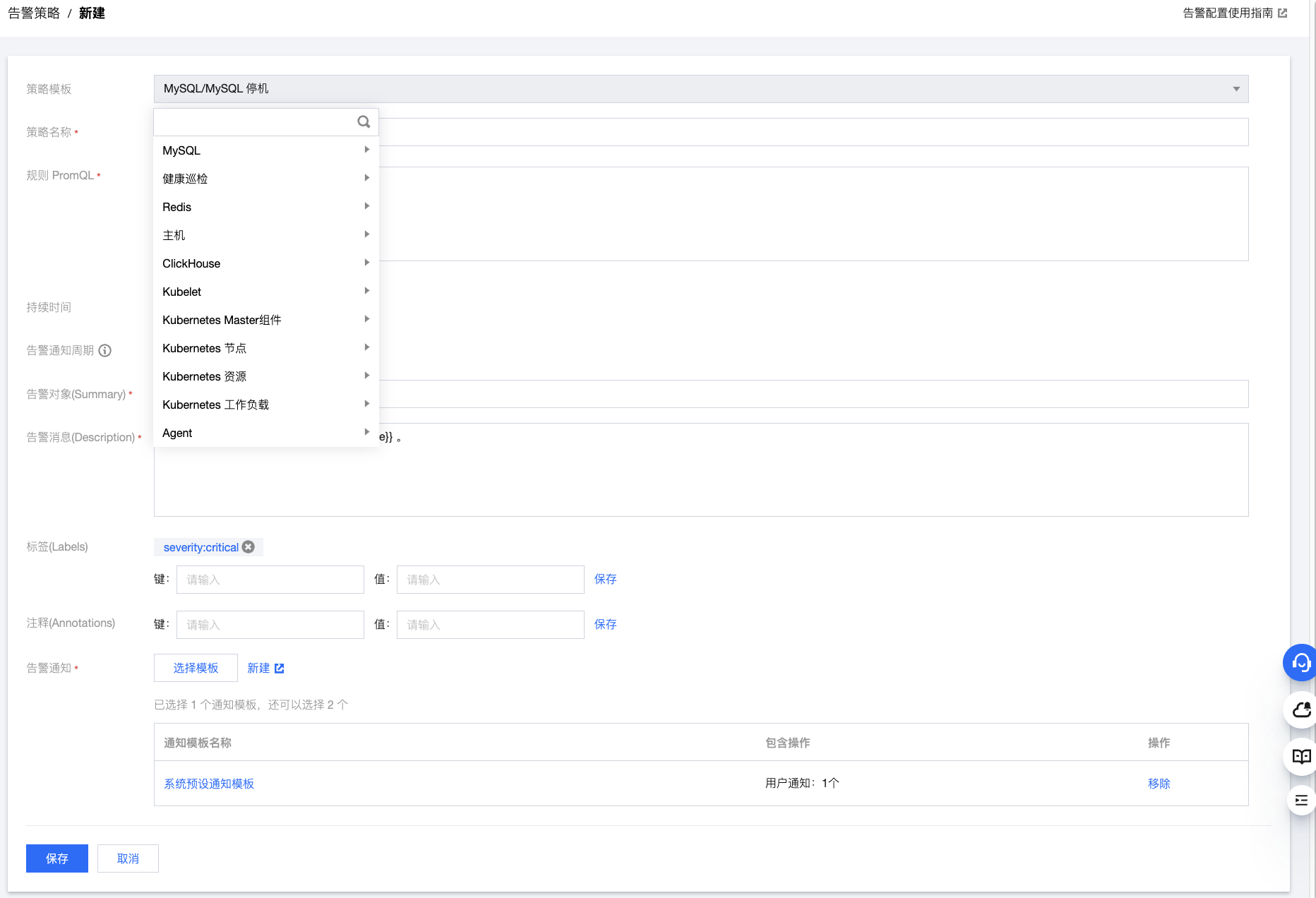Save the Annotations key-value pair

tap(605, 624)
